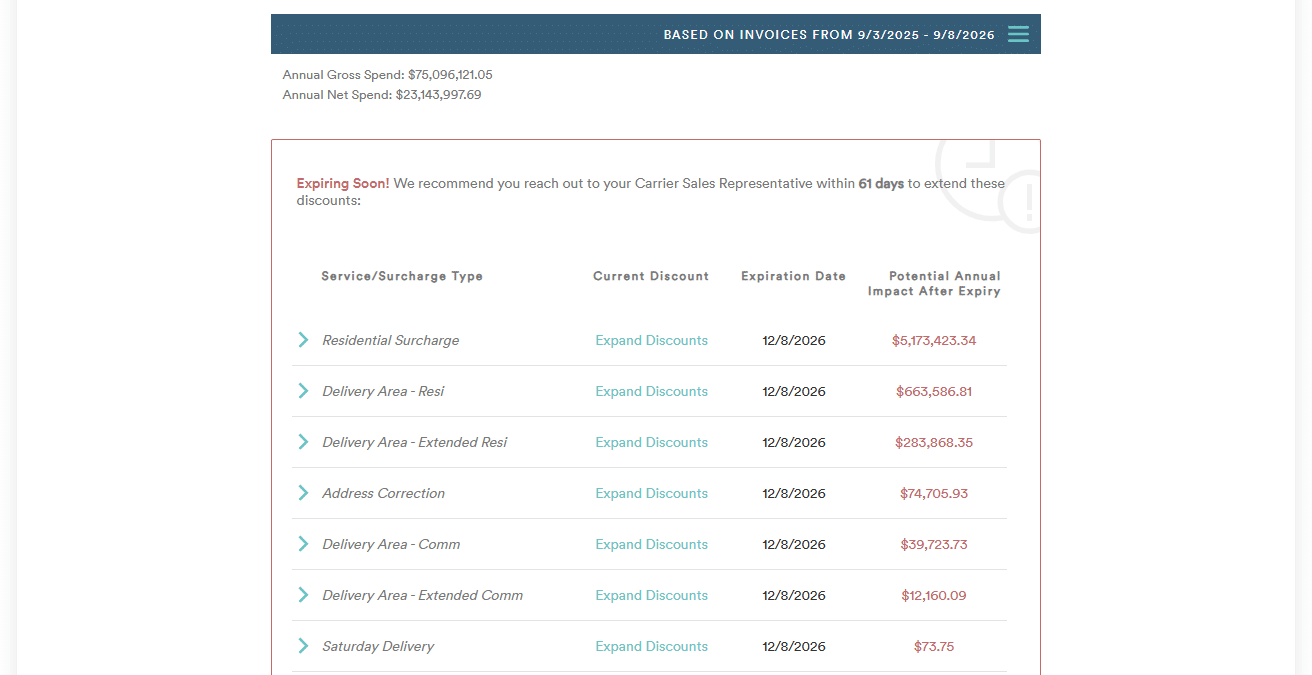The width and height of the screenshot is (1312, 675).
Task: Click Expand Discounts for Delivery Area - Comm
Action: pos(651,544)
